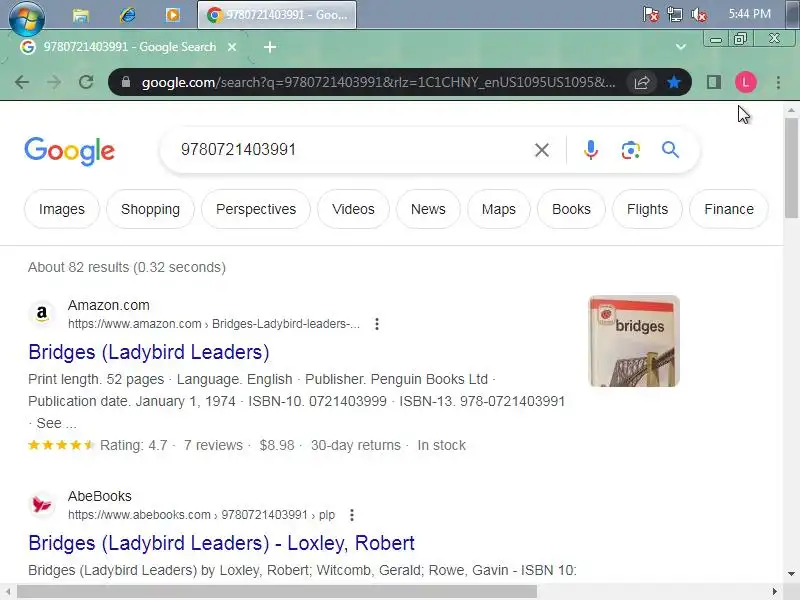800x600 pixels.
Task: Click the scroll right arrow
Action: (x=775, y=592)
